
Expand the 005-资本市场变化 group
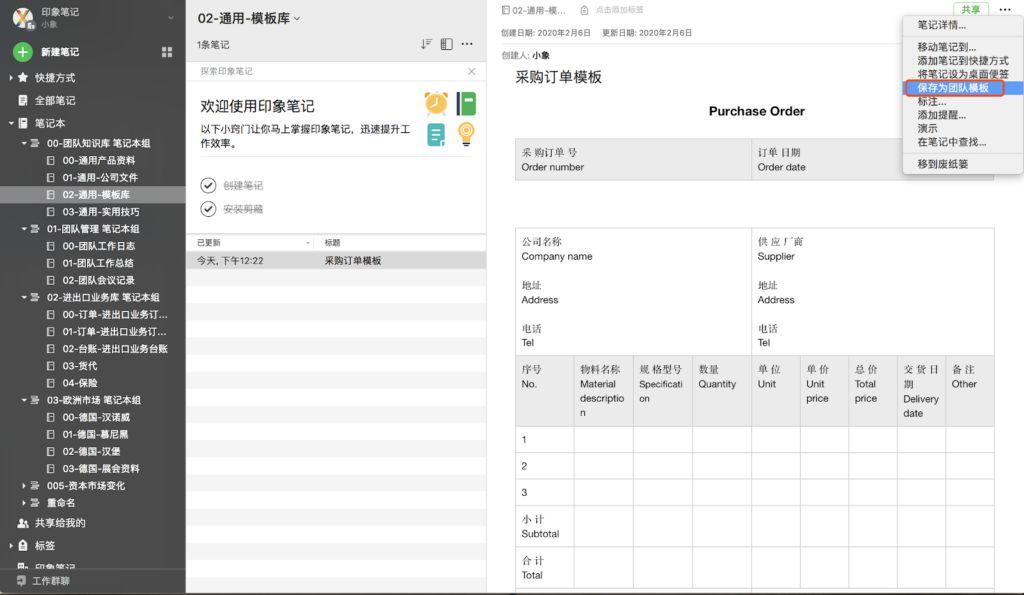[24, 485]
